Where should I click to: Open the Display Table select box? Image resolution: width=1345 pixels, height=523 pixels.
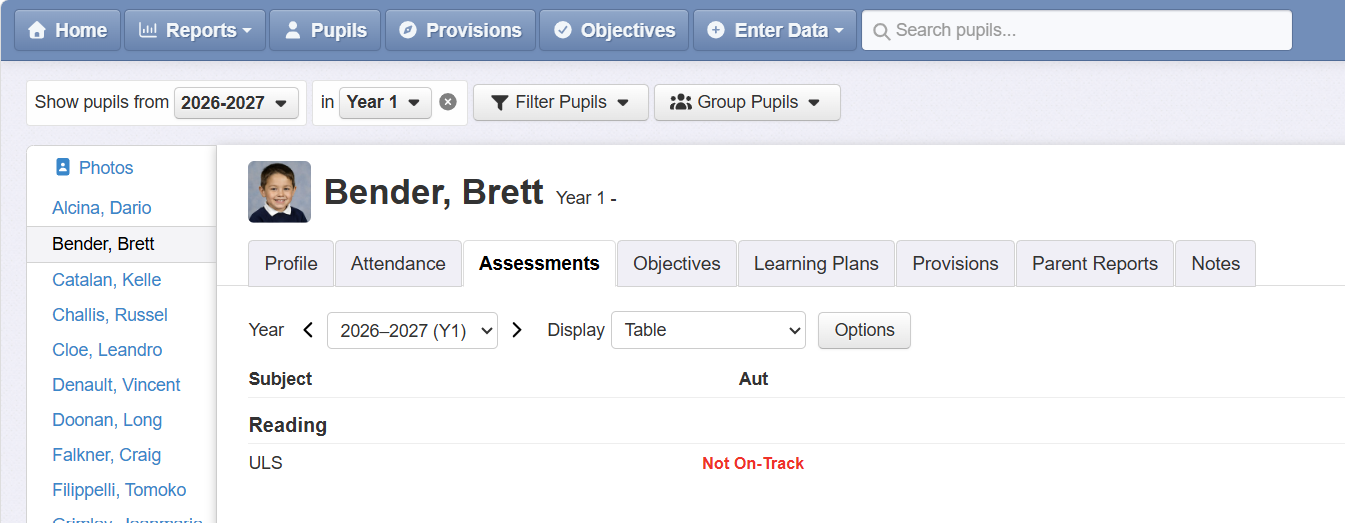click(708, 330)
